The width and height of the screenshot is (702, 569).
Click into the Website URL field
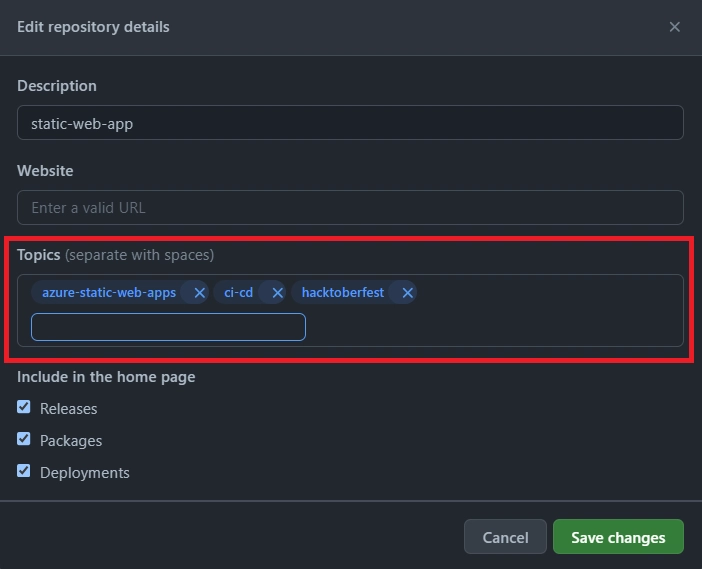pyautogui.click(x=350, y=208)
